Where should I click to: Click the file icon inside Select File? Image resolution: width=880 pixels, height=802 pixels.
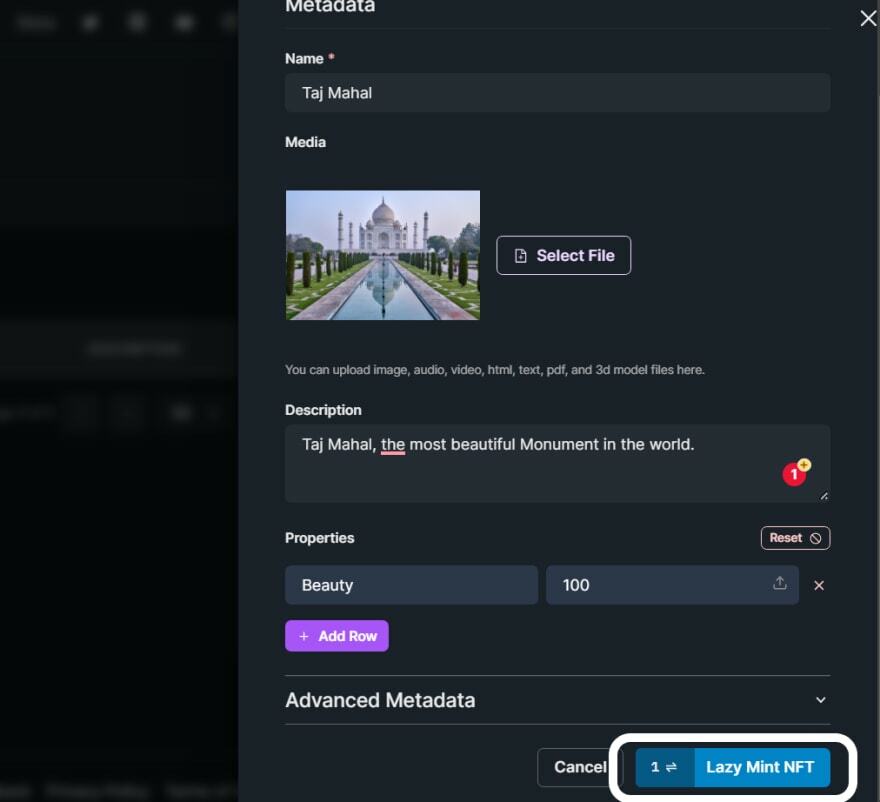click(520, 256)
